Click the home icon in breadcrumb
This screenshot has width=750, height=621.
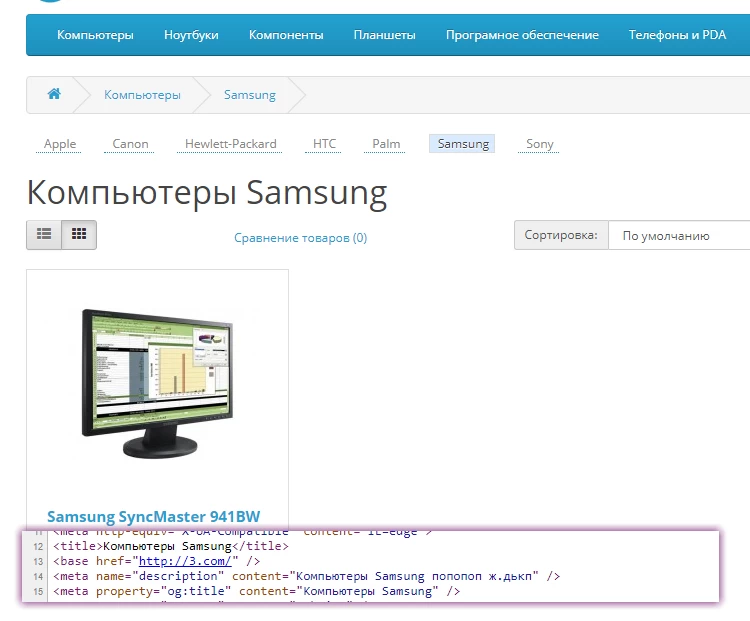pos(54,94)
